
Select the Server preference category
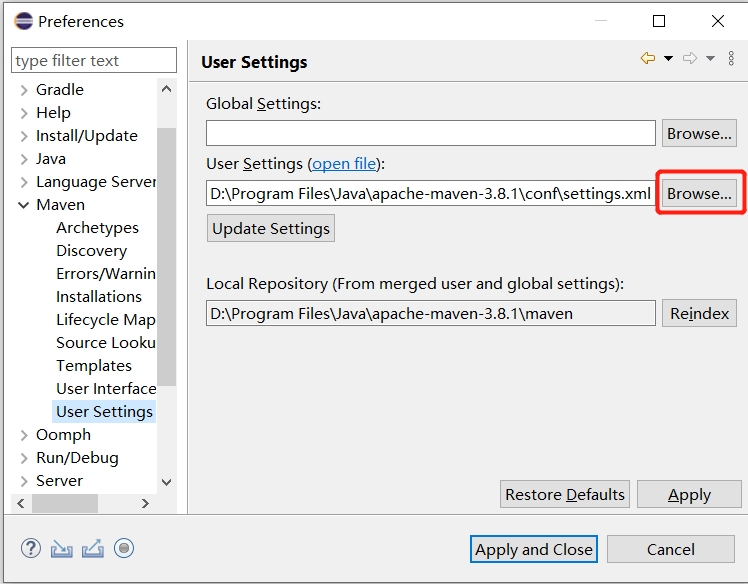coord(59,481)
